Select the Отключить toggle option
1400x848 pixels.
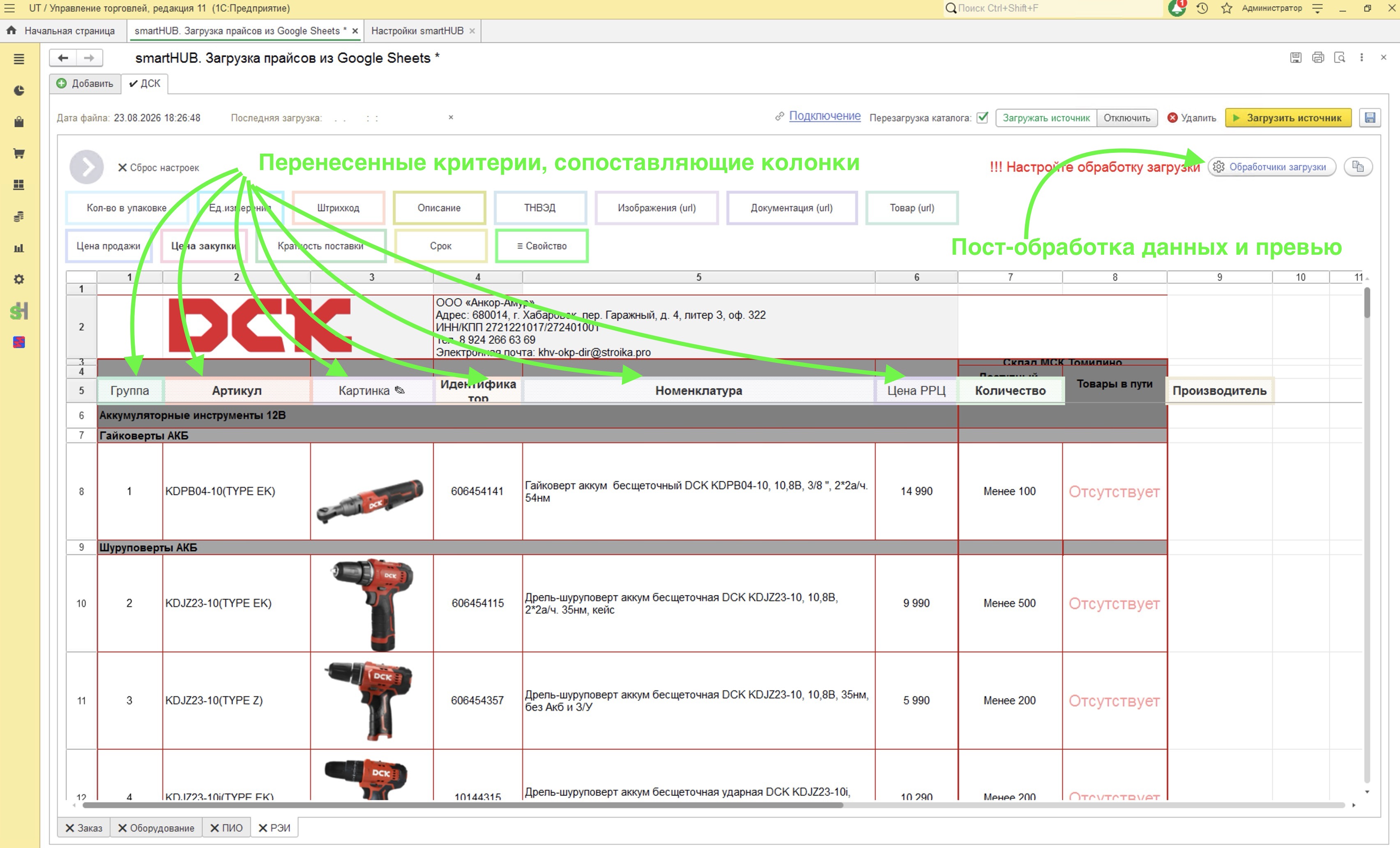click(x=1127, y=118)
